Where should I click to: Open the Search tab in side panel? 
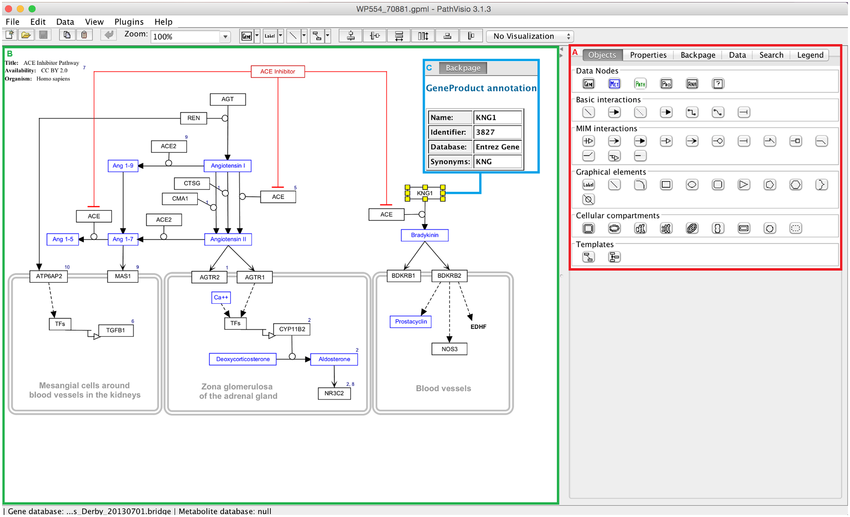771,55
